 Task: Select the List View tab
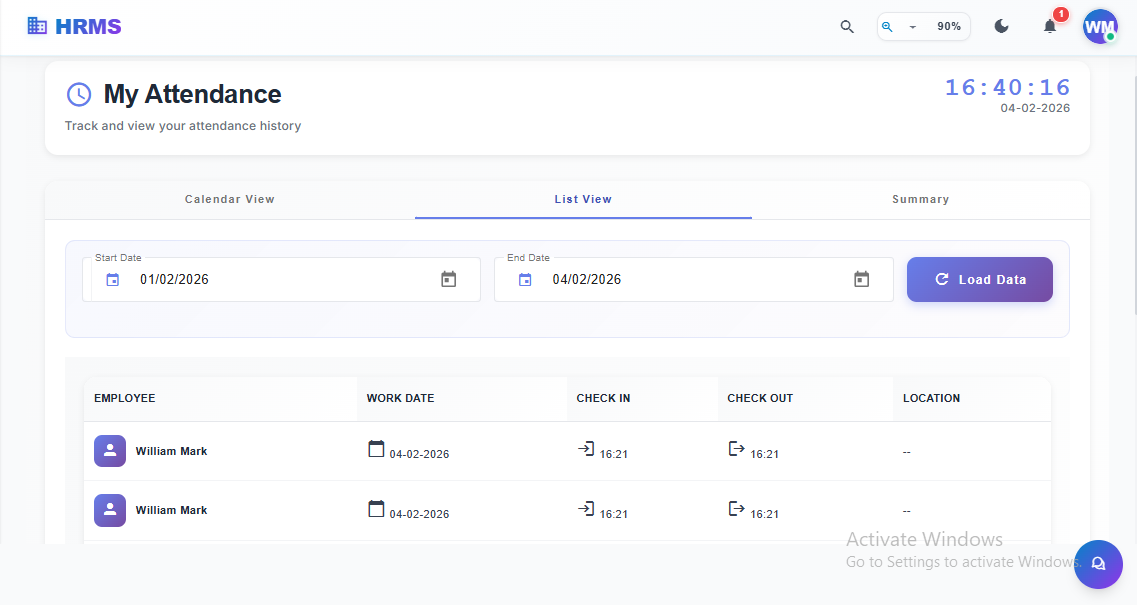583,199
